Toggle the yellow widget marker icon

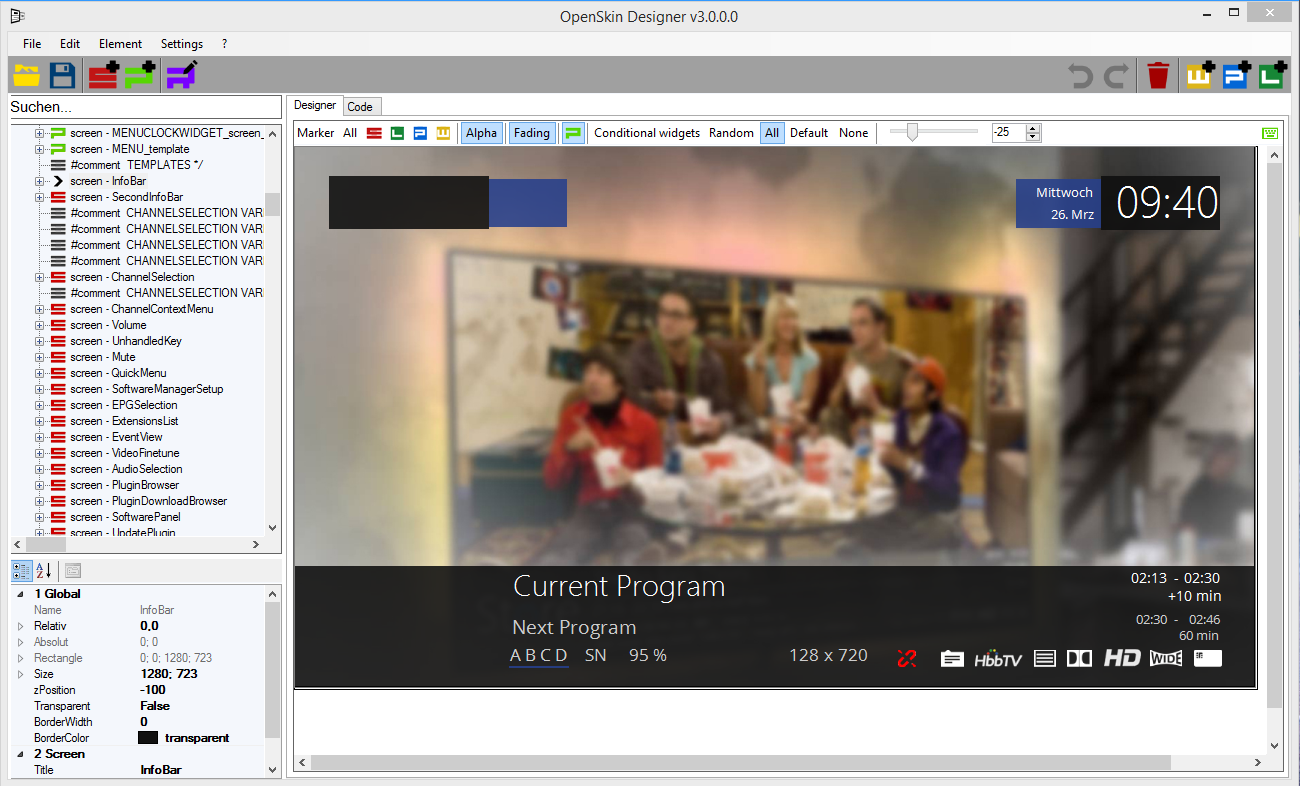point(443,133)
